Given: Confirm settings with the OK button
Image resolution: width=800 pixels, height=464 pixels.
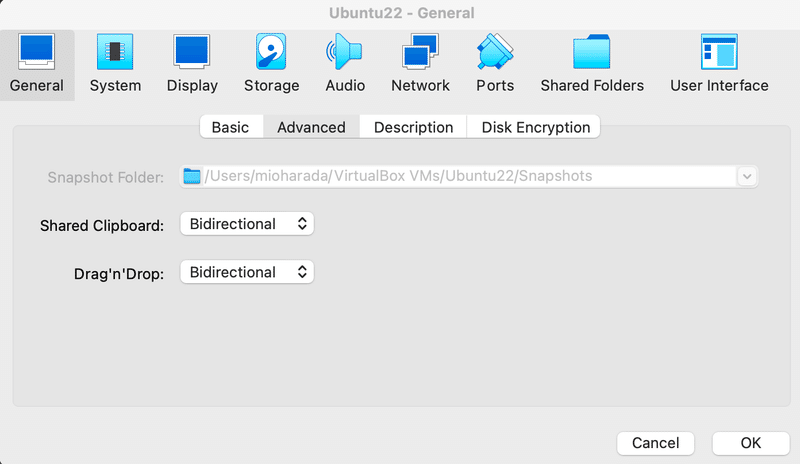Looking at the screenshot, I should coord(751,443).
